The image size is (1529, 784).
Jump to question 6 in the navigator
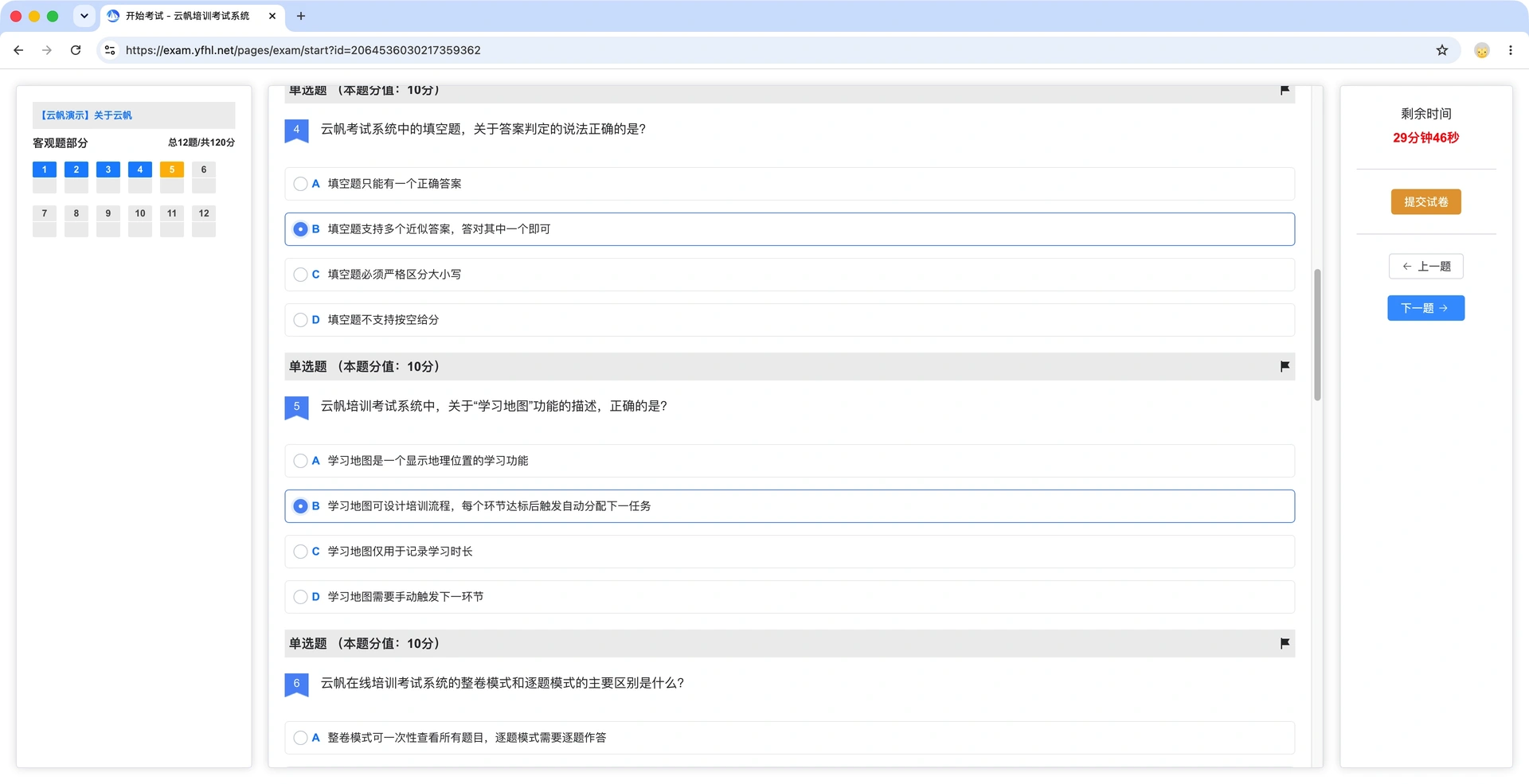204,177
